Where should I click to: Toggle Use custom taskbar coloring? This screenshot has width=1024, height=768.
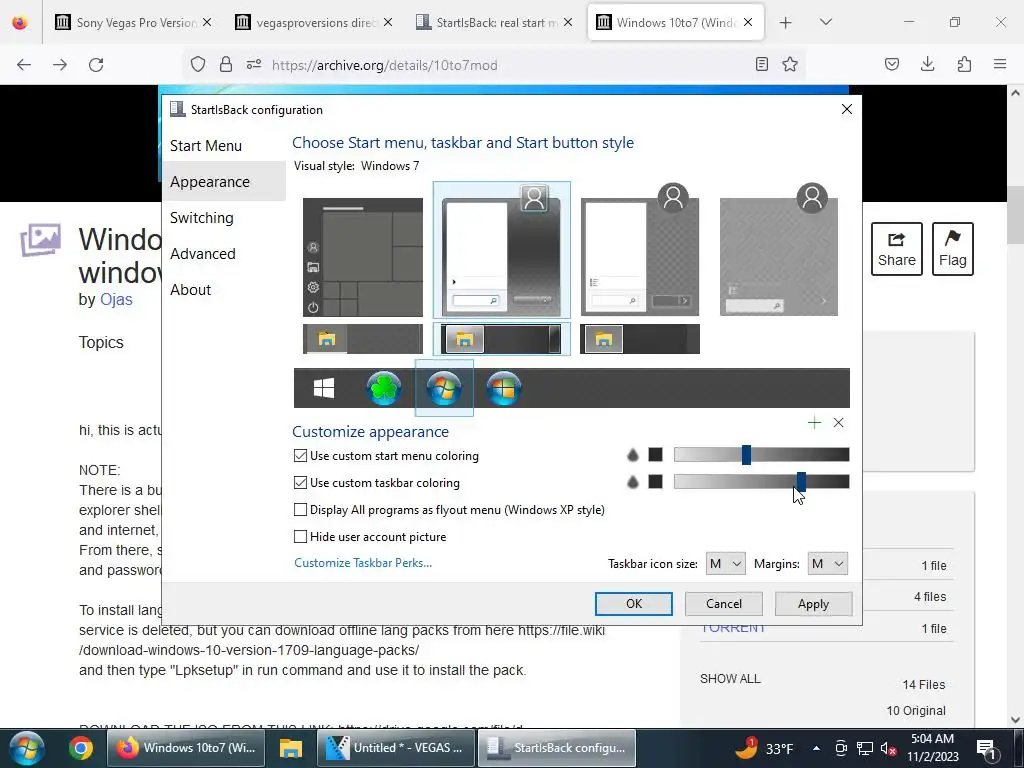(300, 483)
